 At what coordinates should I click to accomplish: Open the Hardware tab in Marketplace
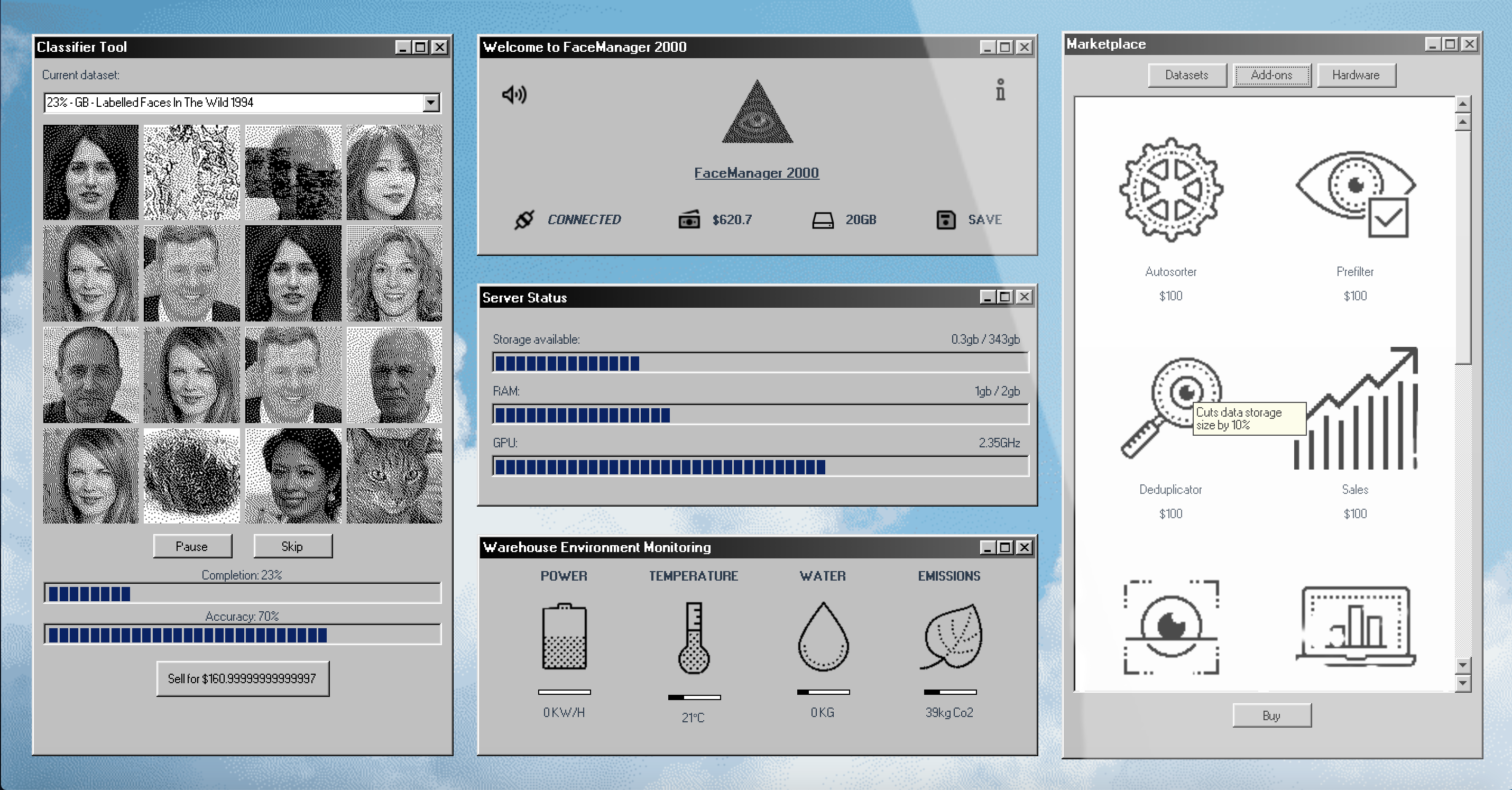click(1356, 75)
